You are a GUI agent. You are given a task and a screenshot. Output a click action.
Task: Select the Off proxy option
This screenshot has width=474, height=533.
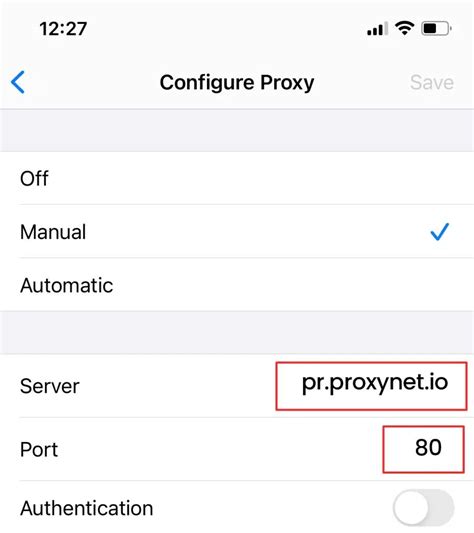click(237, 178)
